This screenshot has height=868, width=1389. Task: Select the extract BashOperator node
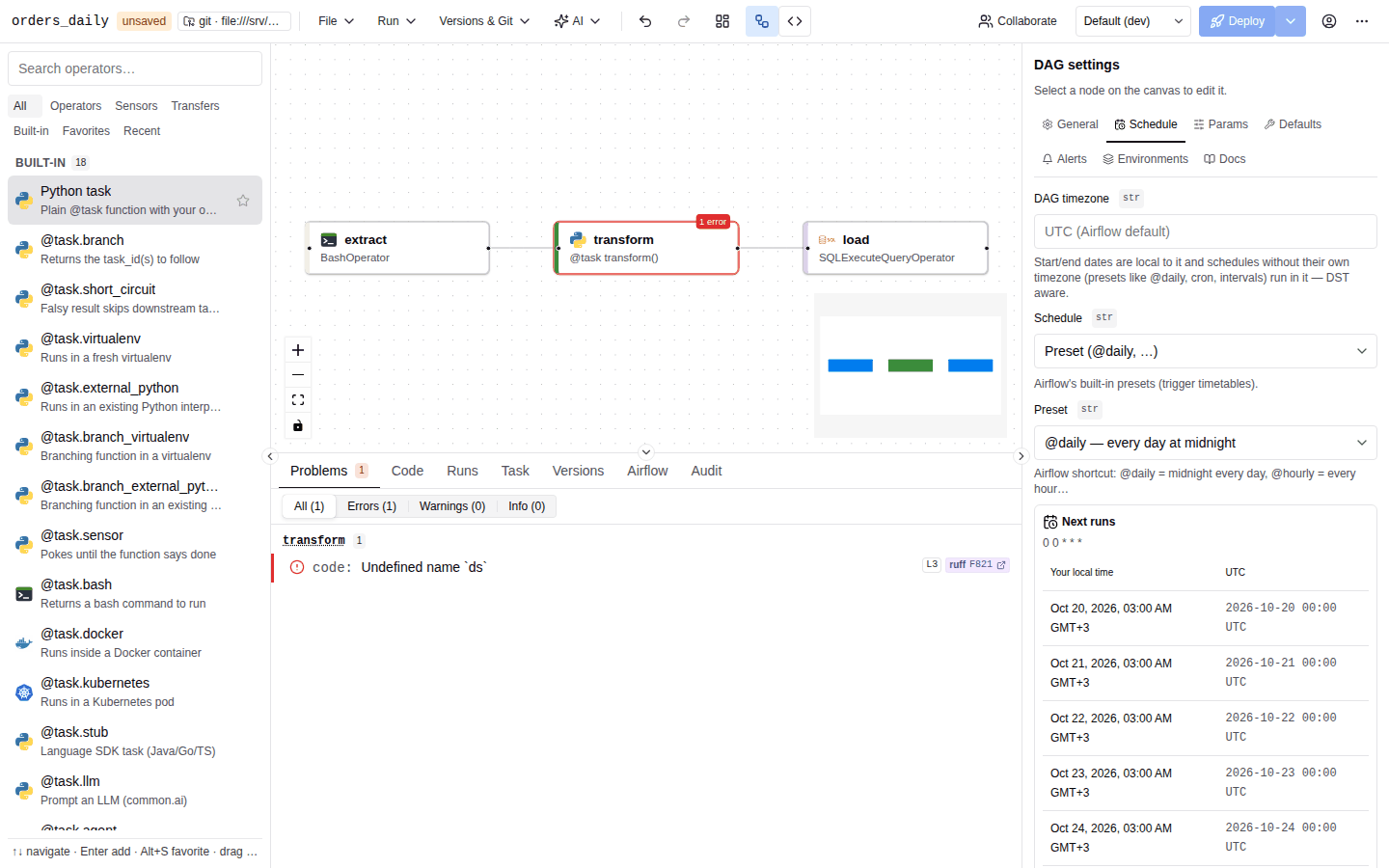click(397, 248)
